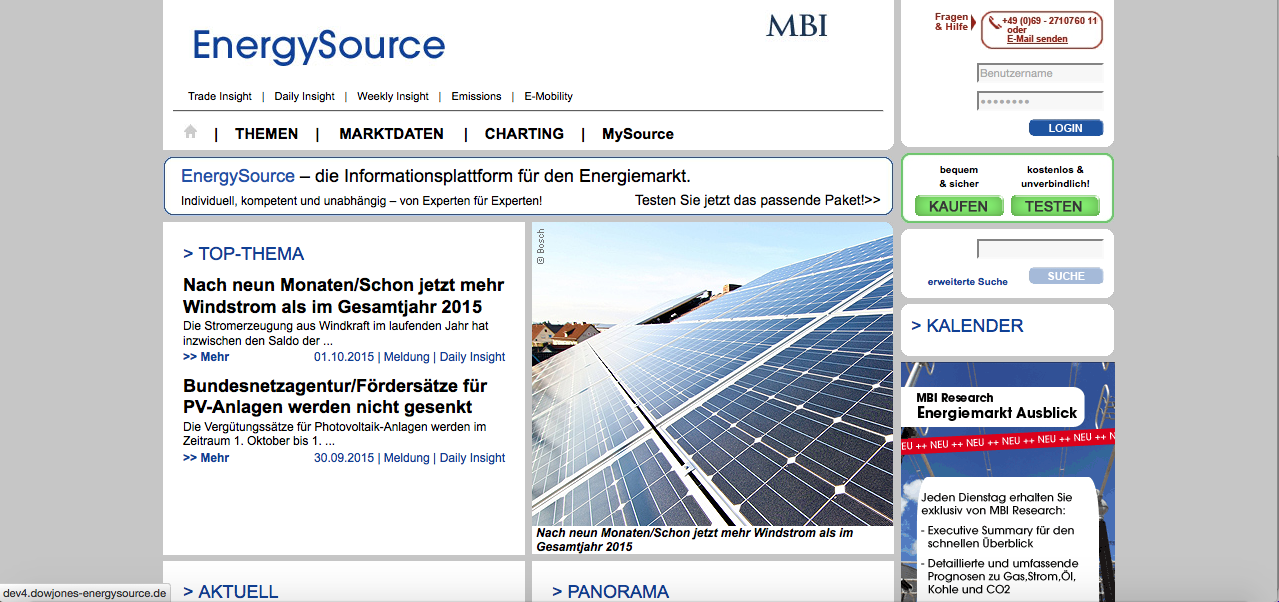This screenshot has height=602, width=1279.
Task: Click the Photovoltaik-Anlagen teaser text
Action: pyautogui.click(x=334, y=434)
